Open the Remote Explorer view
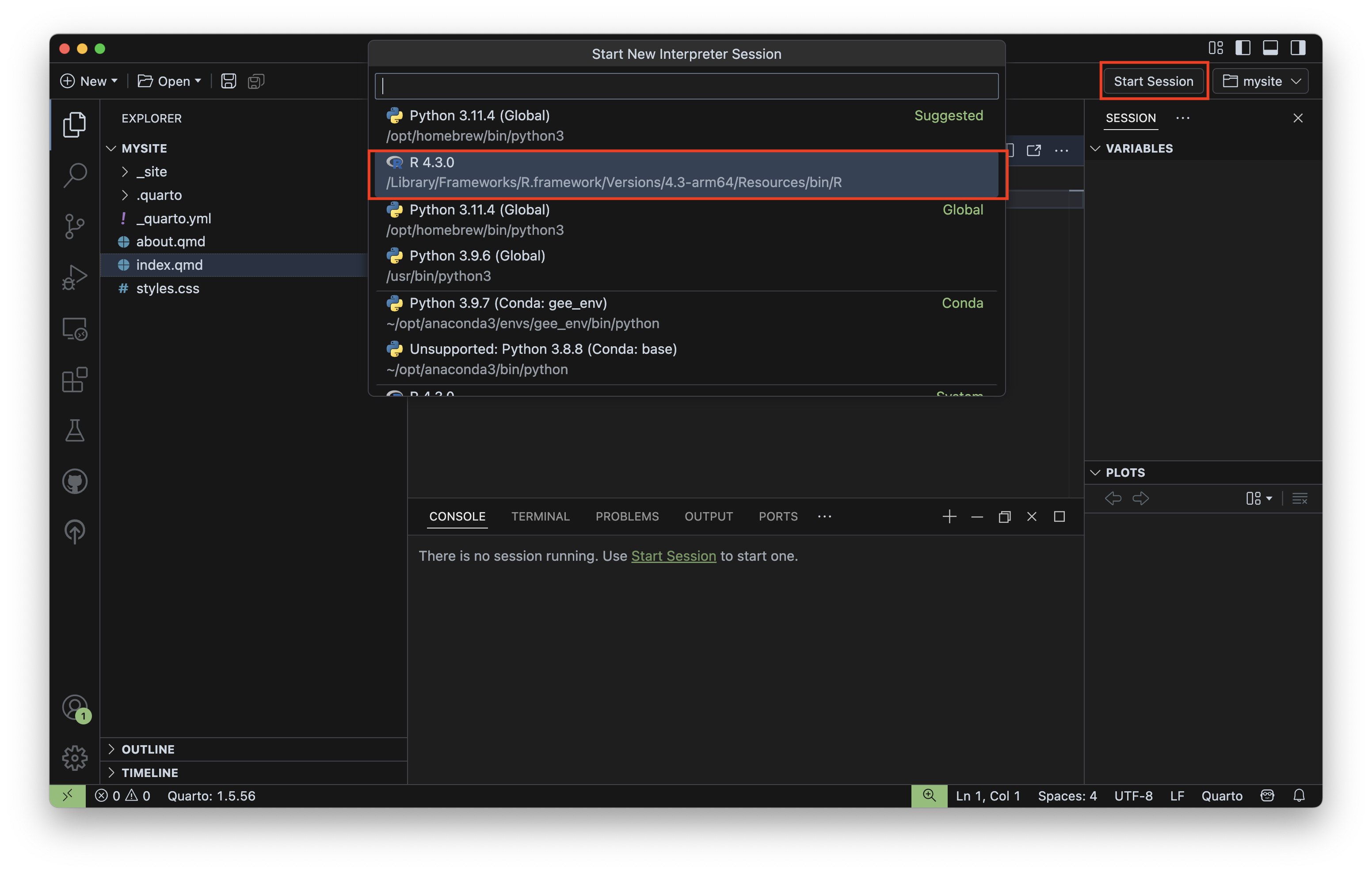 pos(75,329)
